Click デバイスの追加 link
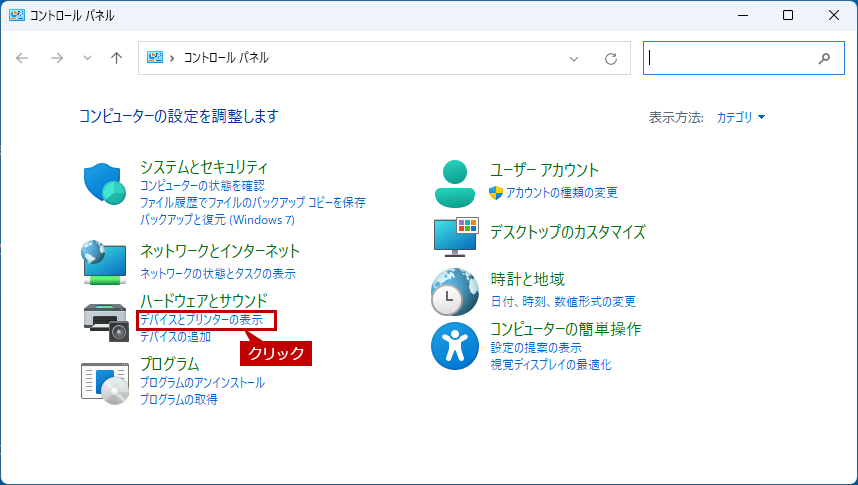This screenshot has height=485, width=858. pos(176,337)
